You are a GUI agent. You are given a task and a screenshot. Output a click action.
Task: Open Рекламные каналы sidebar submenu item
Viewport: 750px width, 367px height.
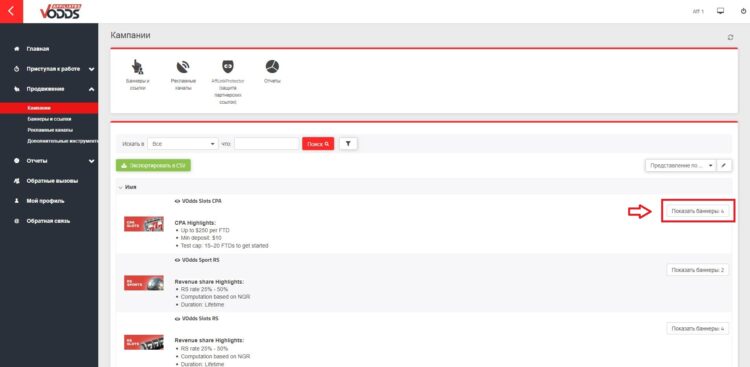click(49, 130)
